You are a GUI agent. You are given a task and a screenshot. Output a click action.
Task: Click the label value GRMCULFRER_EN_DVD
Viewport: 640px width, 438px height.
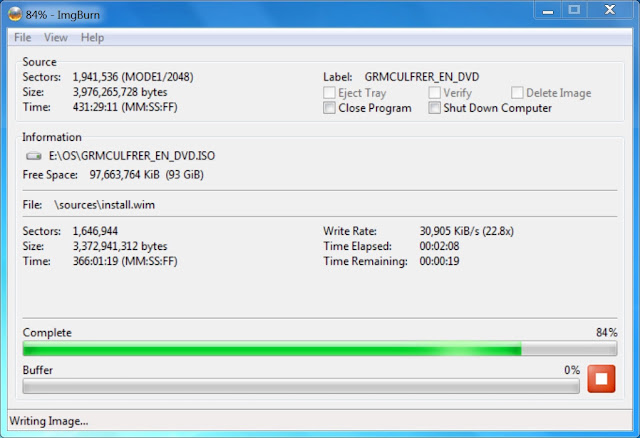[422, 77]
